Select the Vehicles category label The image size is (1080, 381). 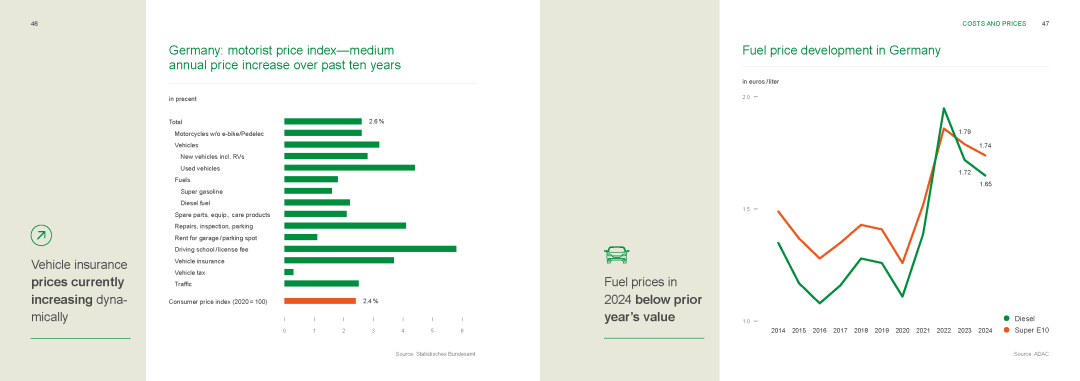[x=186, y=145]
